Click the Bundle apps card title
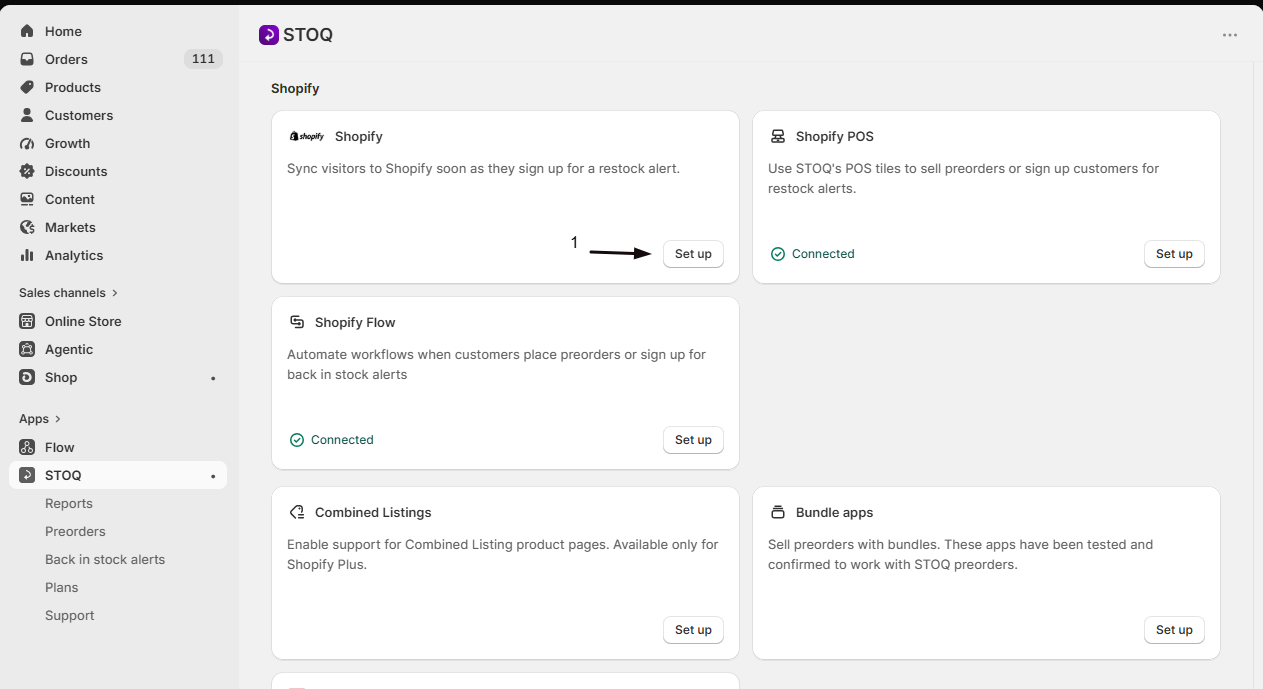 tap(834, 512)
